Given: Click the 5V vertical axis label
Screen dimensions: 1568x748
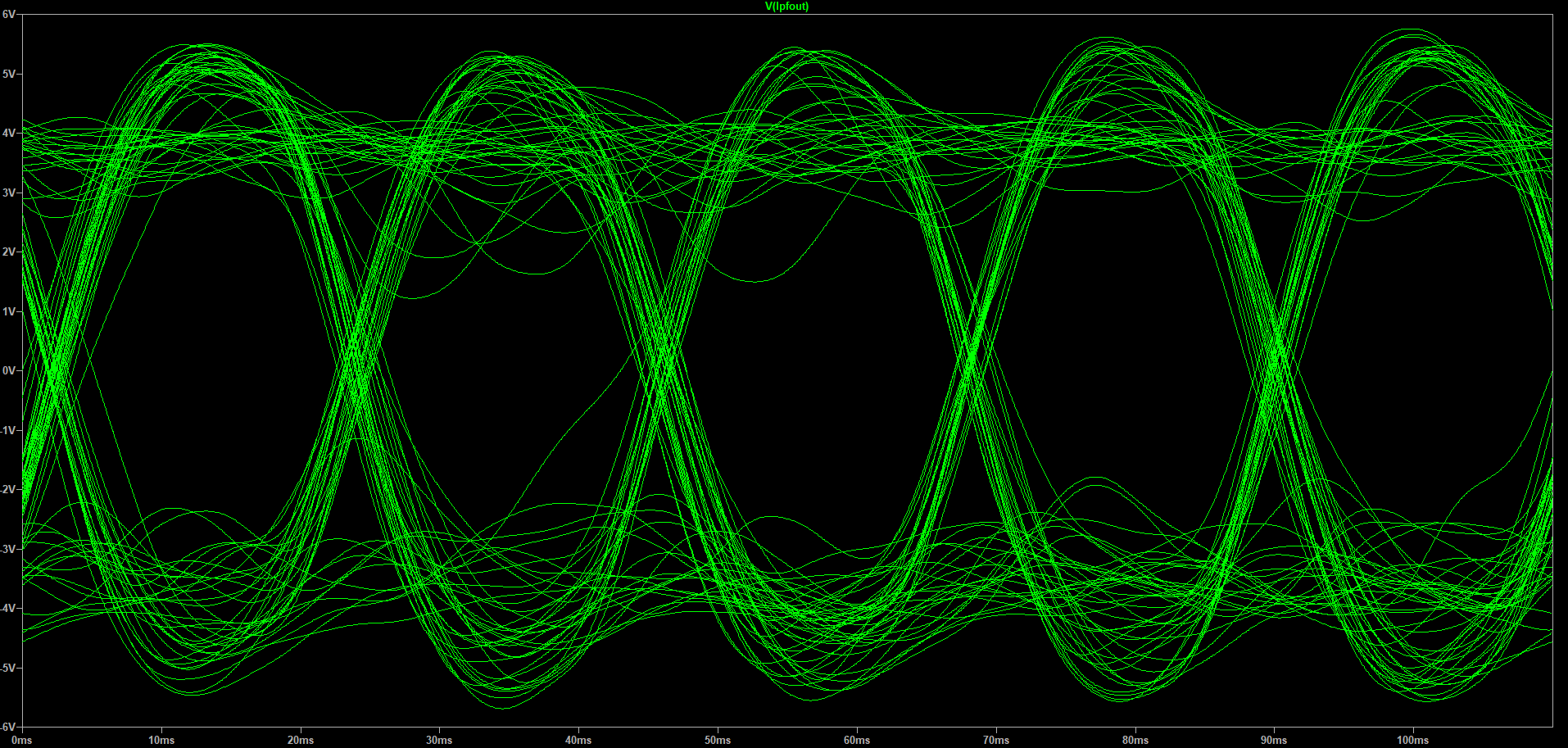Looking at the screenshot, I should pos(8,74).
